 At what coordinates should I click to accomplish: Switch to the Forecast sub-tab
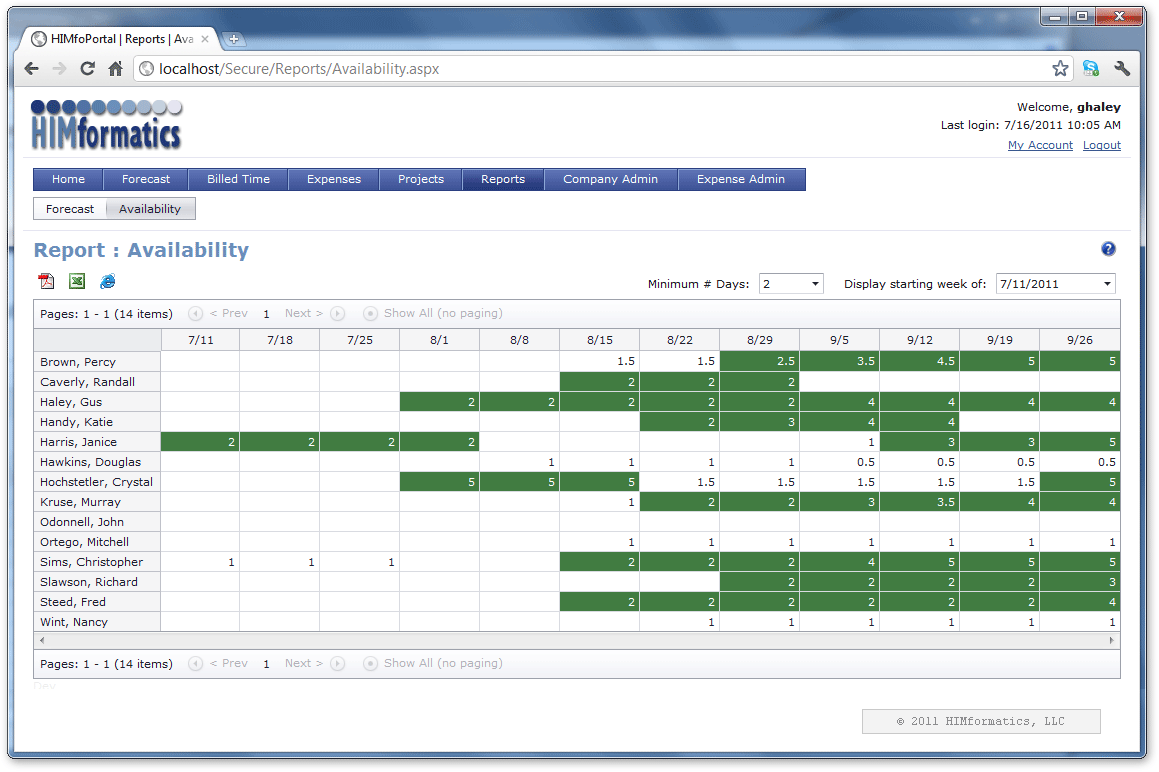[x=70, y=209]
